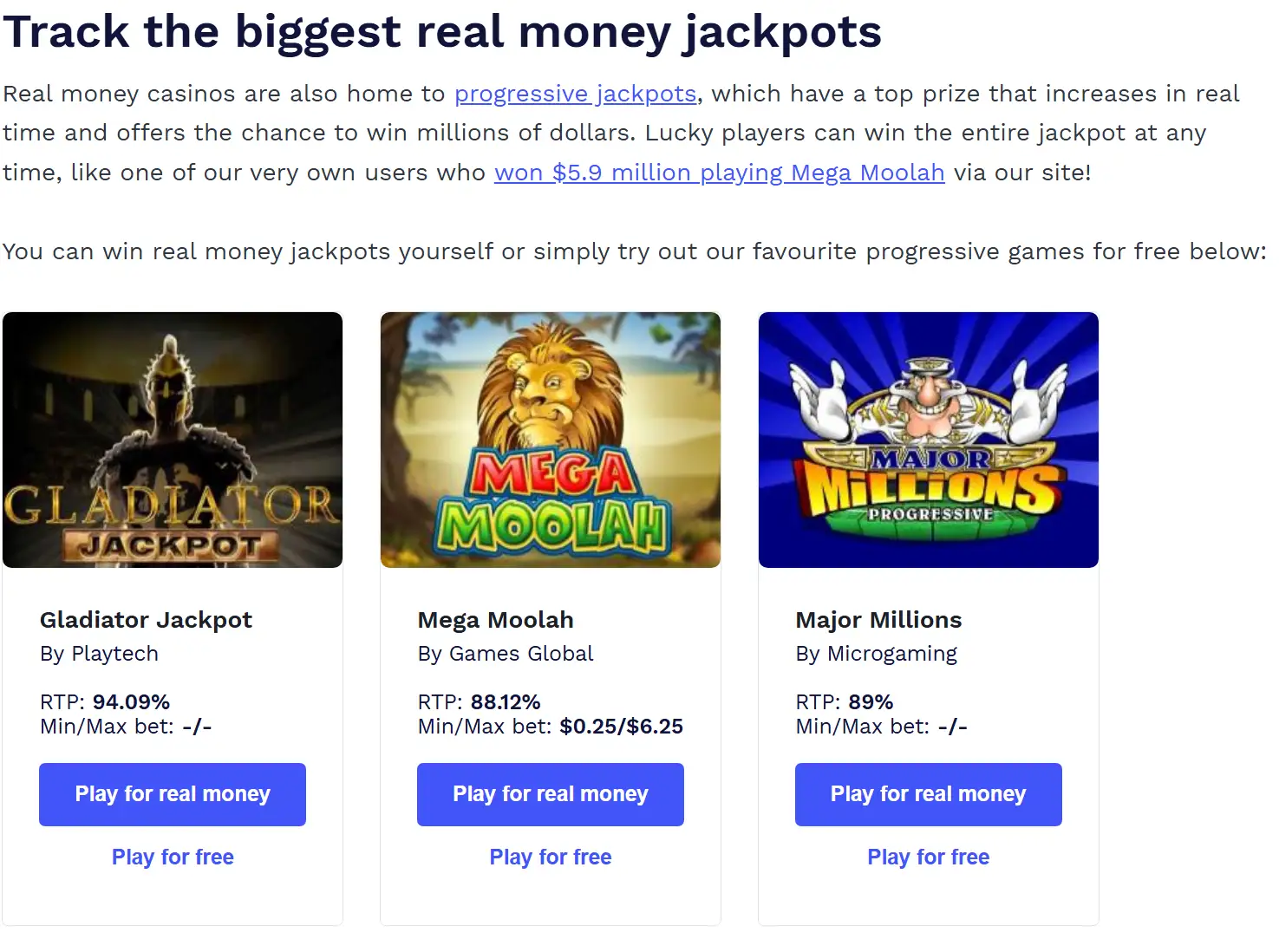
Task: Click the By Games Global provider label
Action: tap(506, 654)
